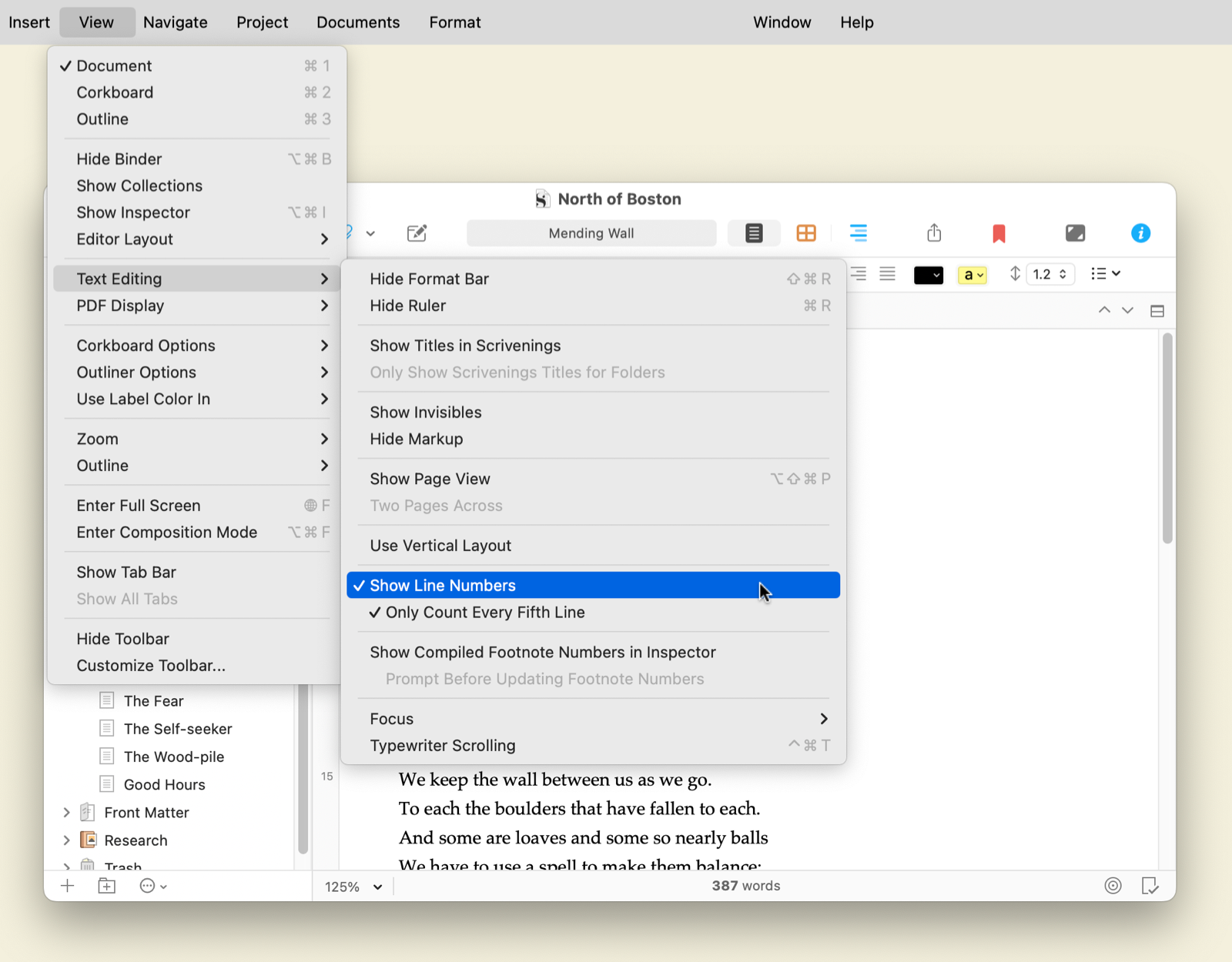This screenshot has height=962, width=1232.
Task: Open the list style dropdown
Action: coord(1106,274)
